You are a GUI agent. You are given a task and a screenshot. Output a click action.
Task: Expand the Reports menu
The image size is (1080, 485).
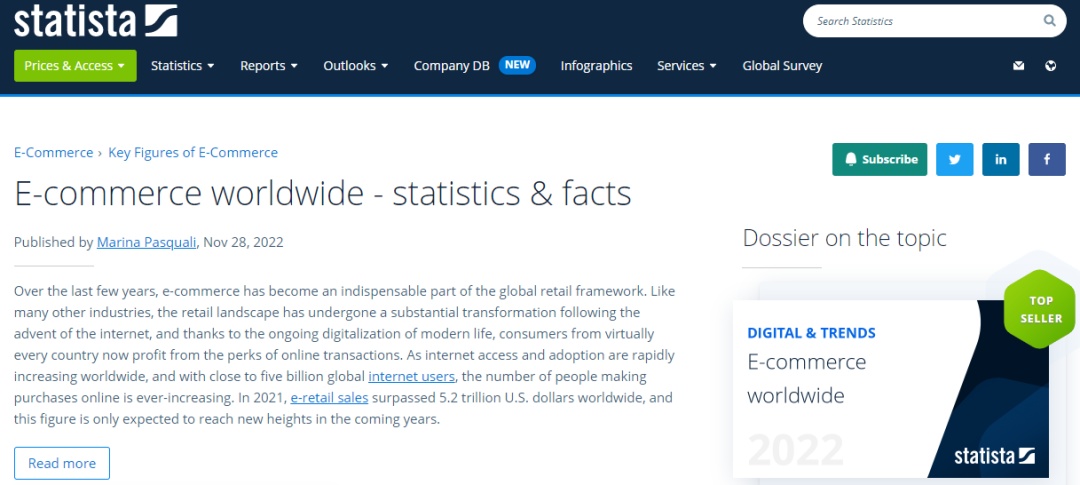click(269, 65)
